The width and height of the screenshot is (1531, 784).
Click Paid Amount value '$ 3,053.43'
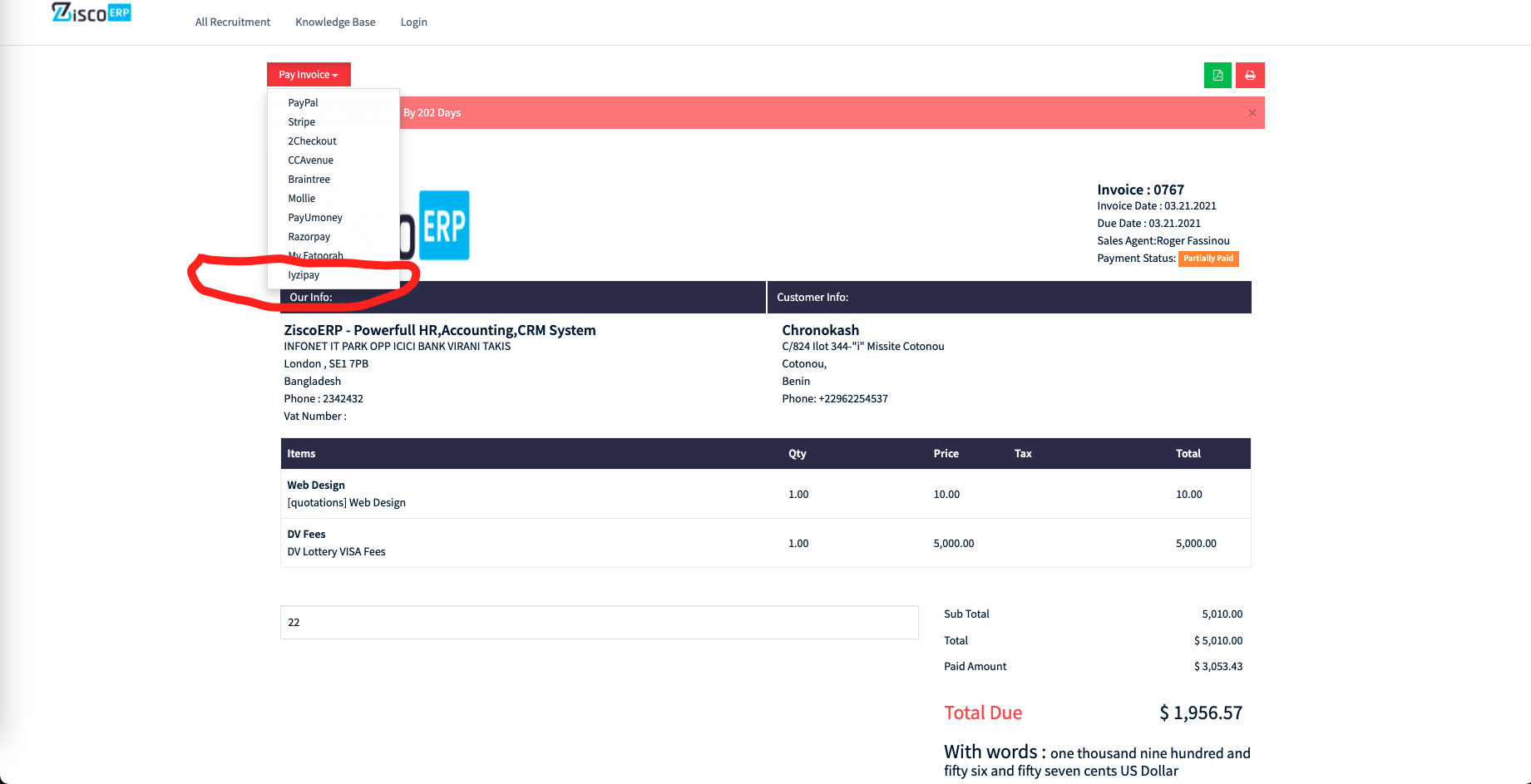tap(1217, 666)
